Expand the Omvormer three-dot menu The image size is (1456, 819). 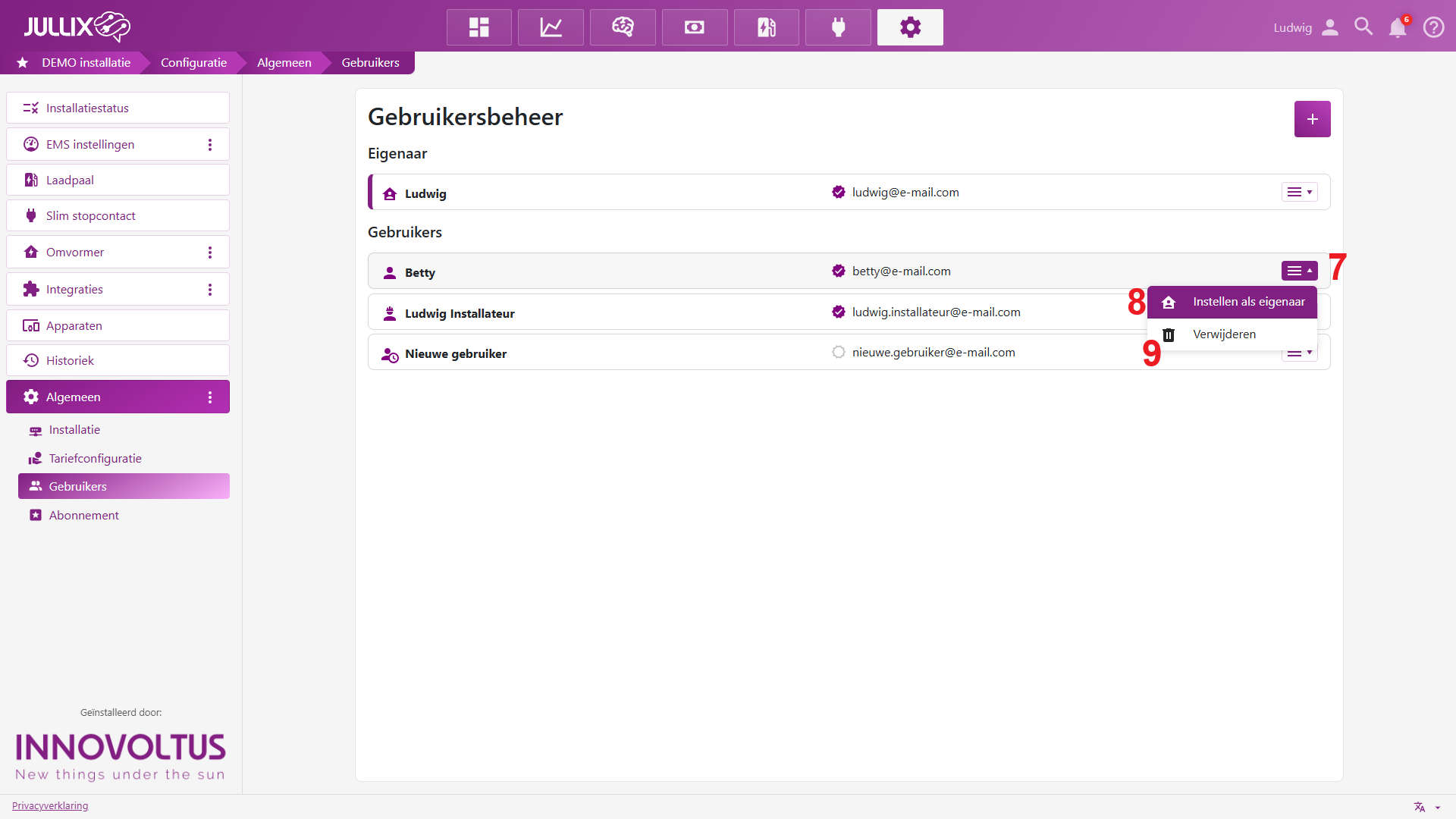210,253
